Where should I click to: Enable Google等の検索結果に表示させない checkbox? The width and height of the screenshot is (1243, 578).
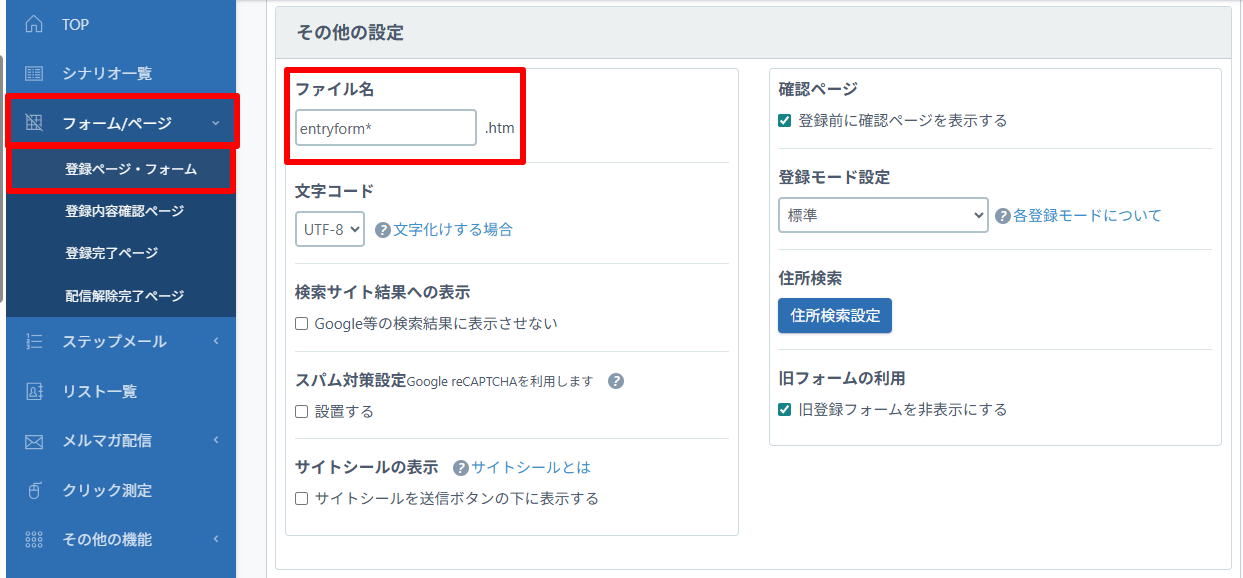tap(302, 324)
